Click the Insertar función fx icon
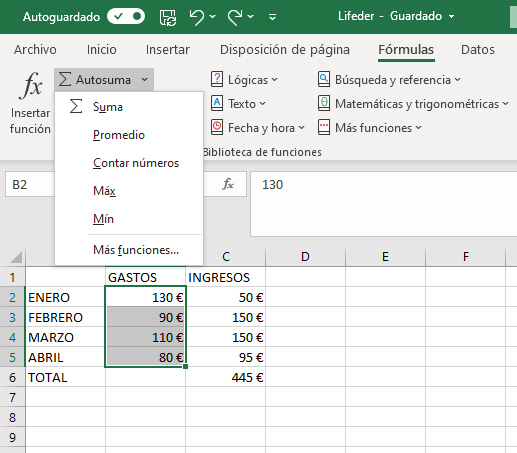Screen dimensions: 517x453 [31, 85]
